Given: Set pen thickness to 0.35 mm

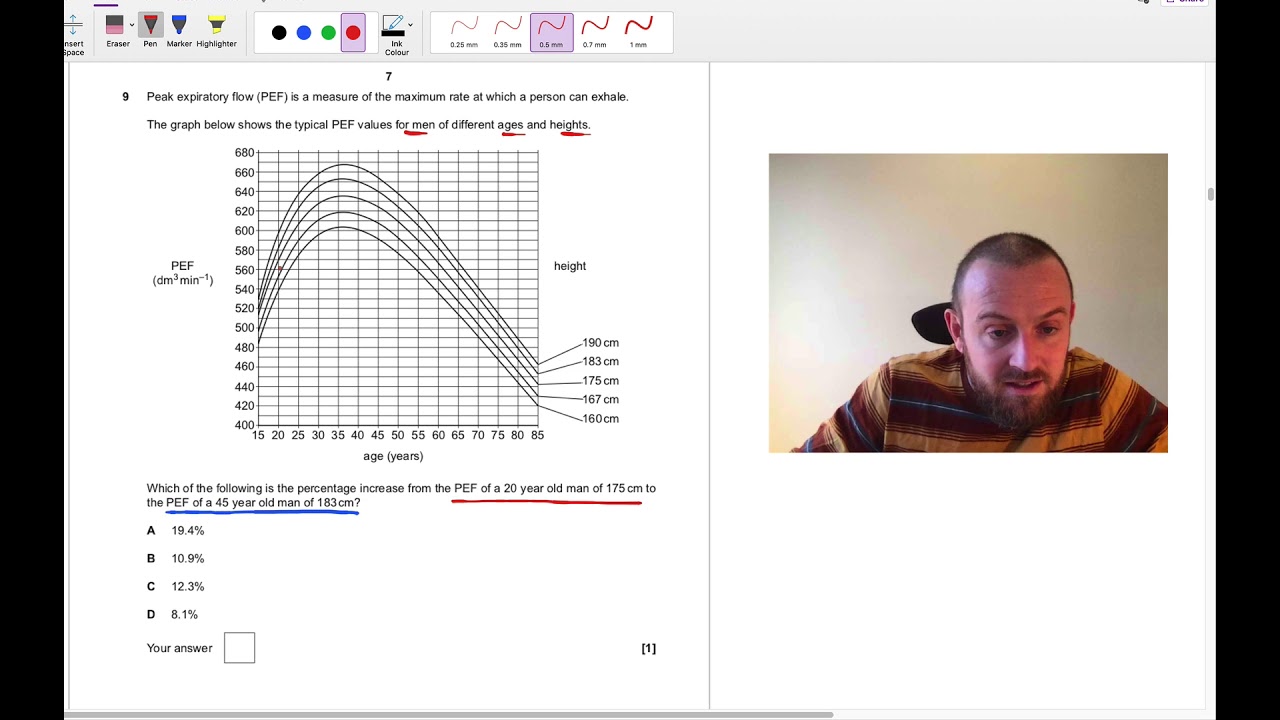Looking at the screenshot, I should click(507, 32).
